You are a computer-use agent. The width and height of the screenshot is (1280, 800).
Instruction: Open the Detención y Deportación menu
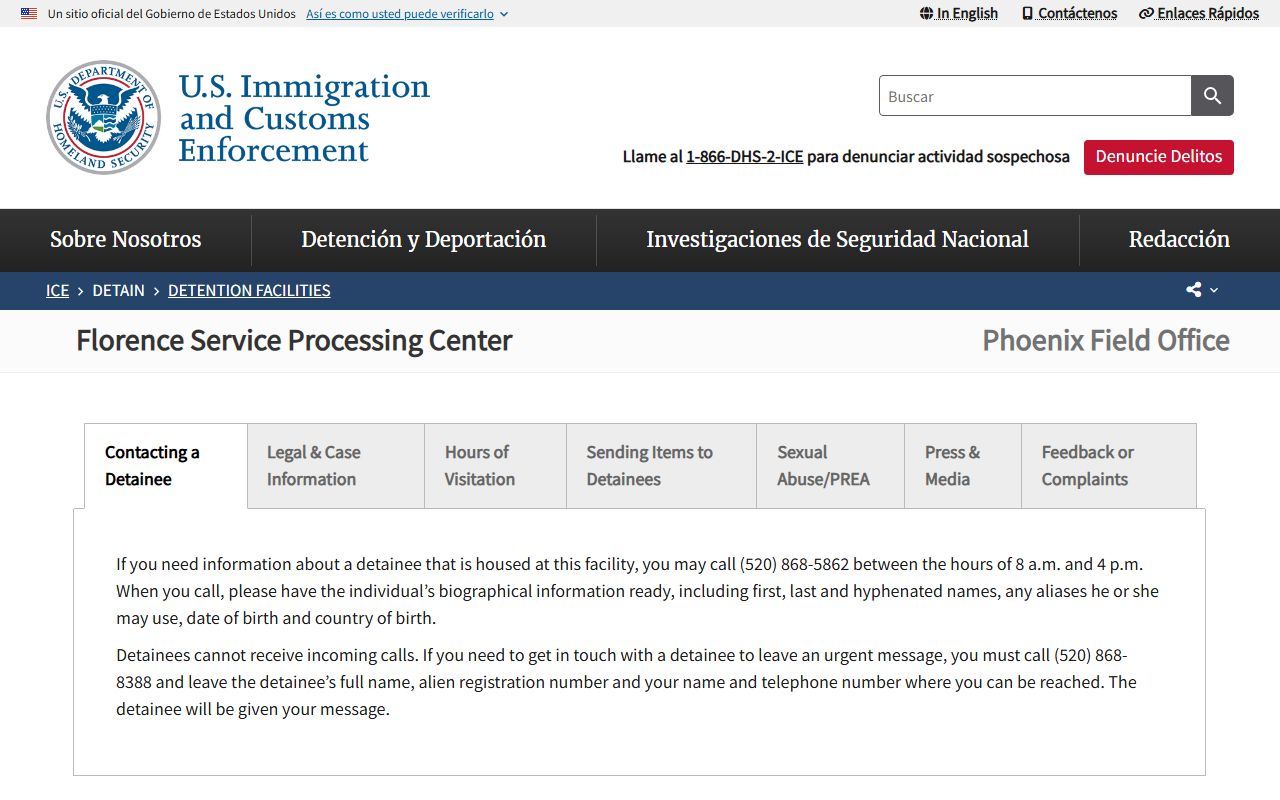424,240
